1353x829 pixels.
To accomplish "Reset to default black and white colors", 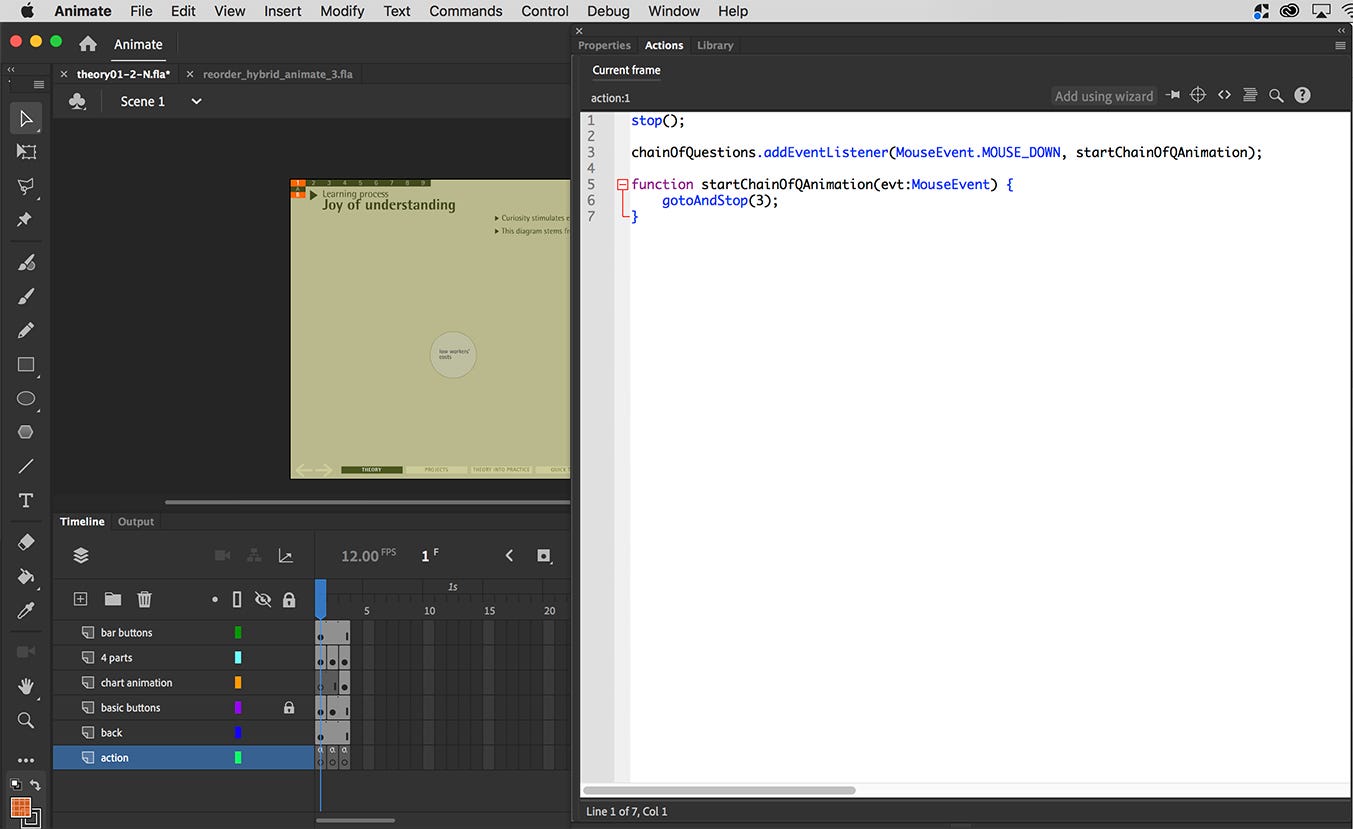I will pyautogui.click(x=16, y=785).
